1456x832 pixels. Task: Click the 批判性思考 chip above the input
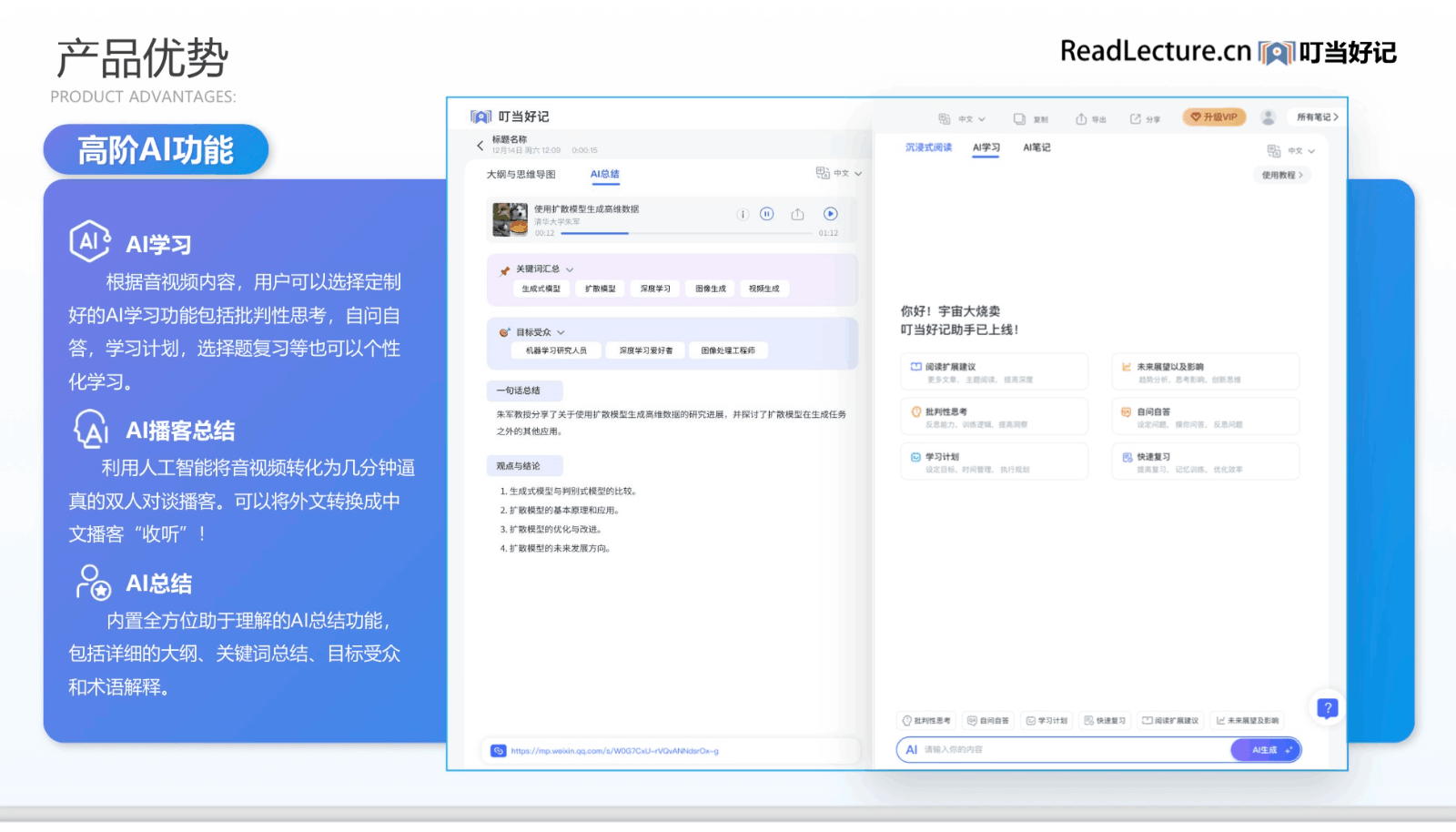tap(926, 720)
